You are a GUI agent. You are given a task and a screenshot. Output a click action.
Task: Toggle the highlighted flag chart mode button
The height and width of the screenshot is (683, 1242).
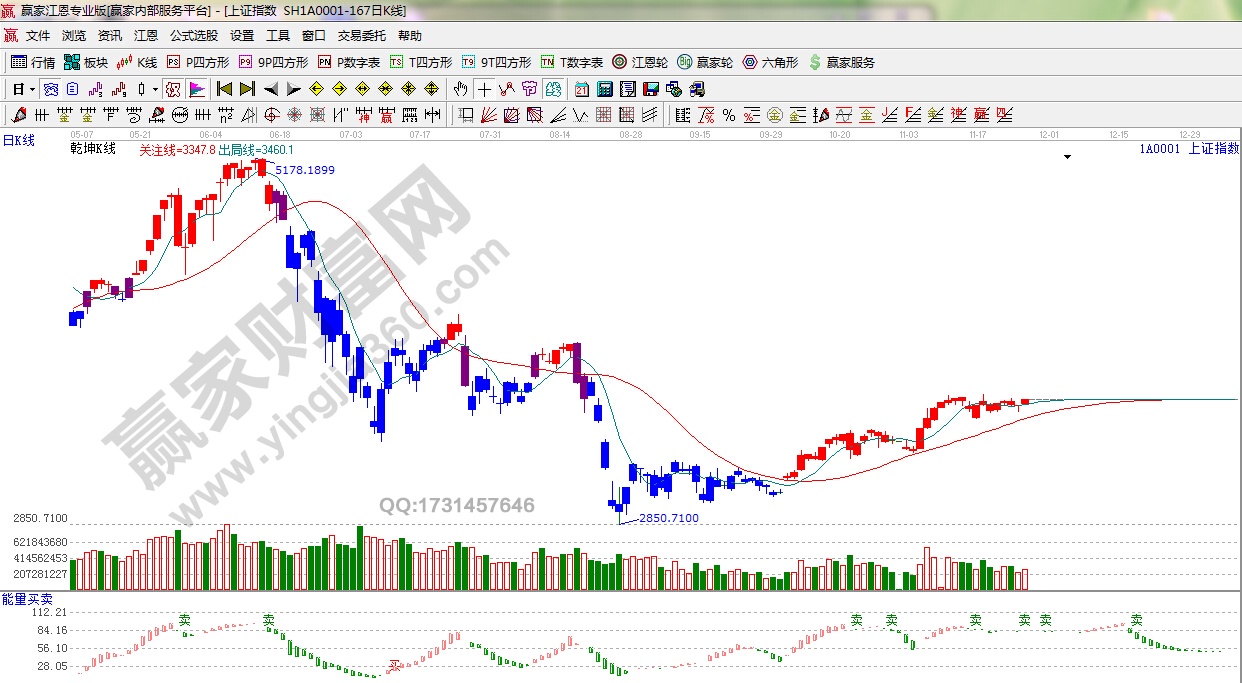196,89
